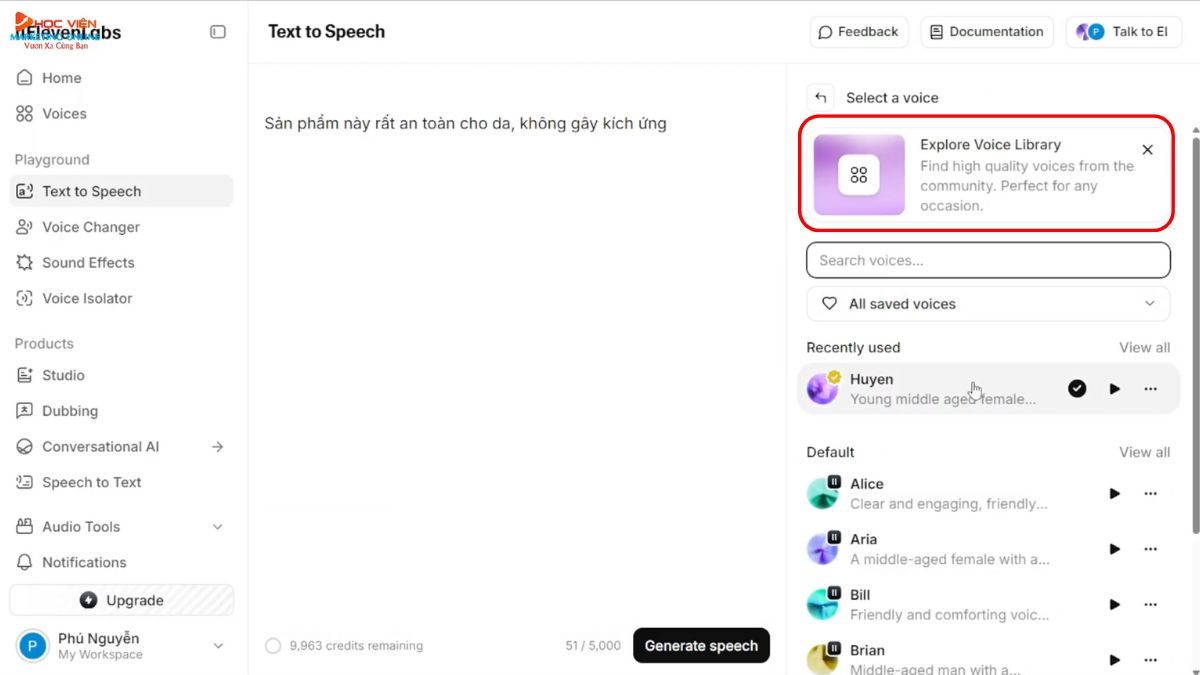The height and width of the screenshot is (675, 1200).
Task: Open more options for Huyen voice
Action: [1150, 389]
